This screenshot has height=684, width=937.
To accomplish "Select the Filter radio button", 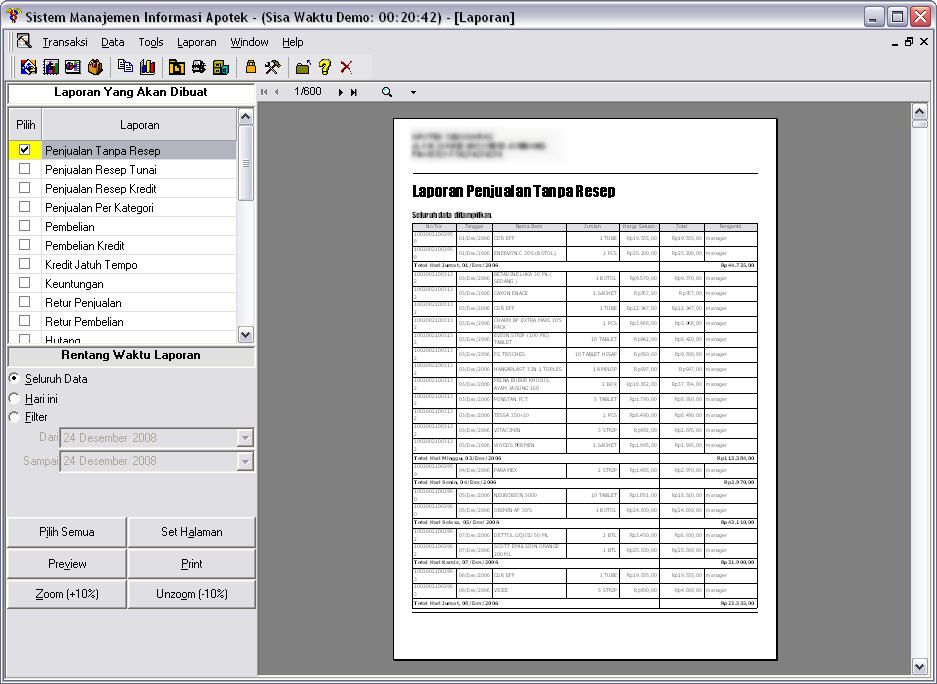I will coord(14,416).
